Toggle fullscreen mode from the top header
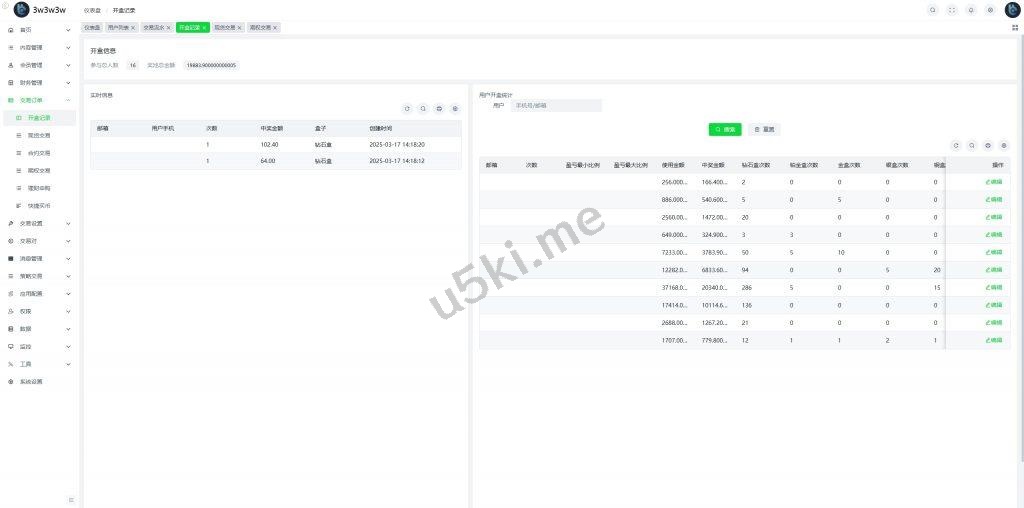Image resolution: width=1024 pixels, height=508 pixels. (952, 10)
